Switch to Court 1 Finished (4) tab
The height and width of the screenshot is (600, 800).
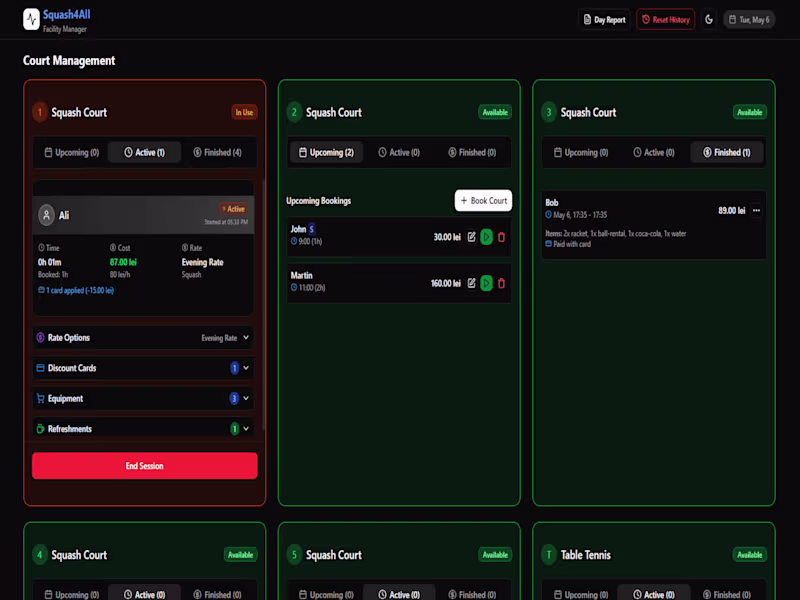pyautogui.click(x=217, y=152)
